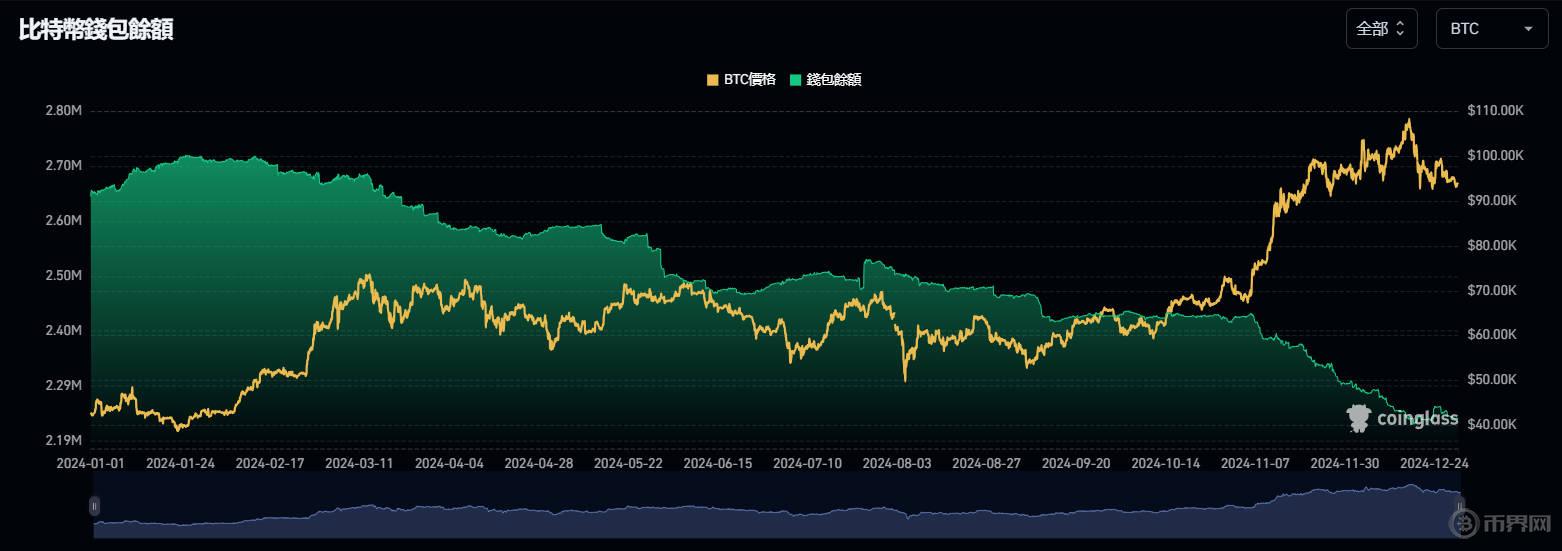The height and width of the screenshot is (551, 1562).
Task: Open the 全部 time range dropdown
Action: tap(1381, 29)
